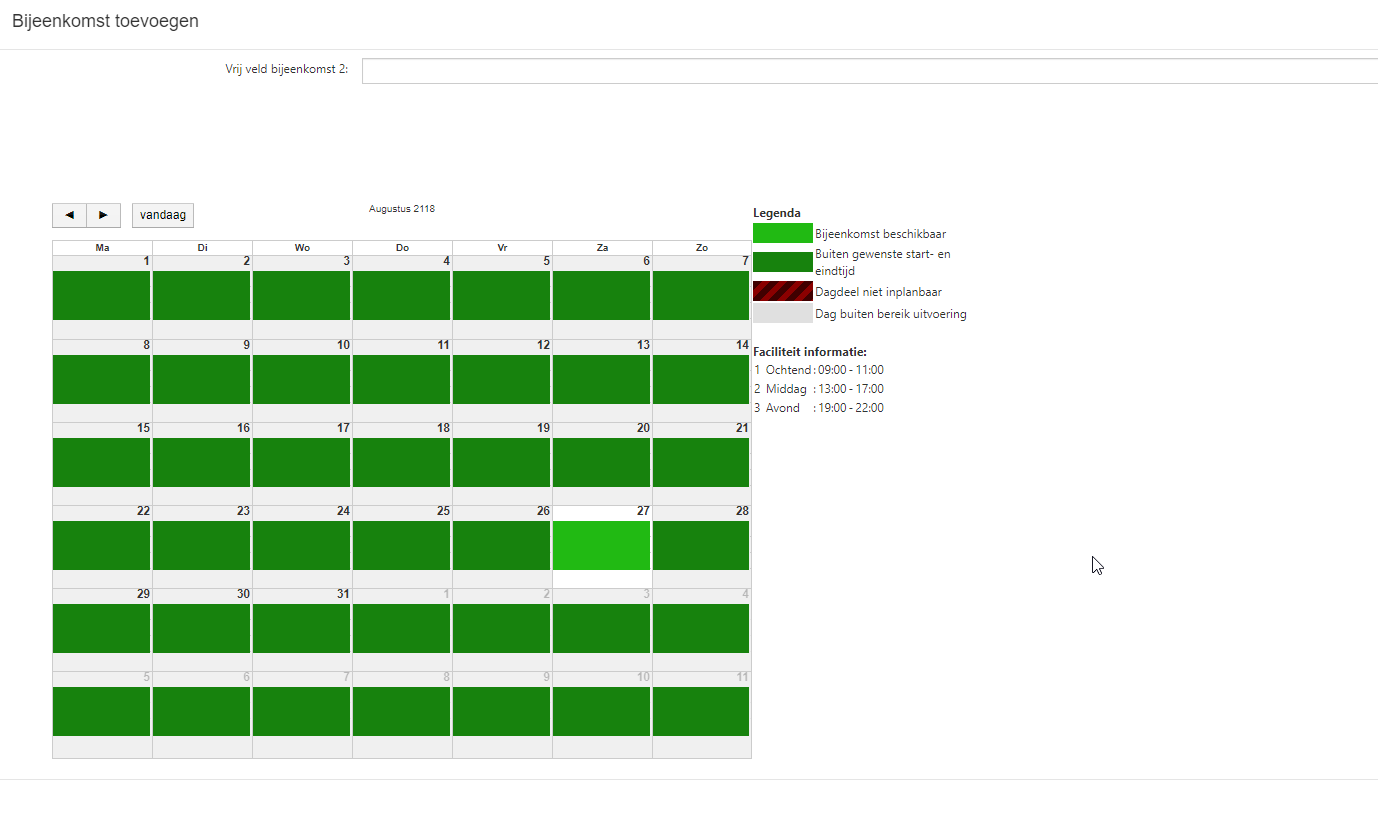This screenshot has width=1378, height=829.
Task: Click the 'vandaag' today button
Action: tap(163, 215)
